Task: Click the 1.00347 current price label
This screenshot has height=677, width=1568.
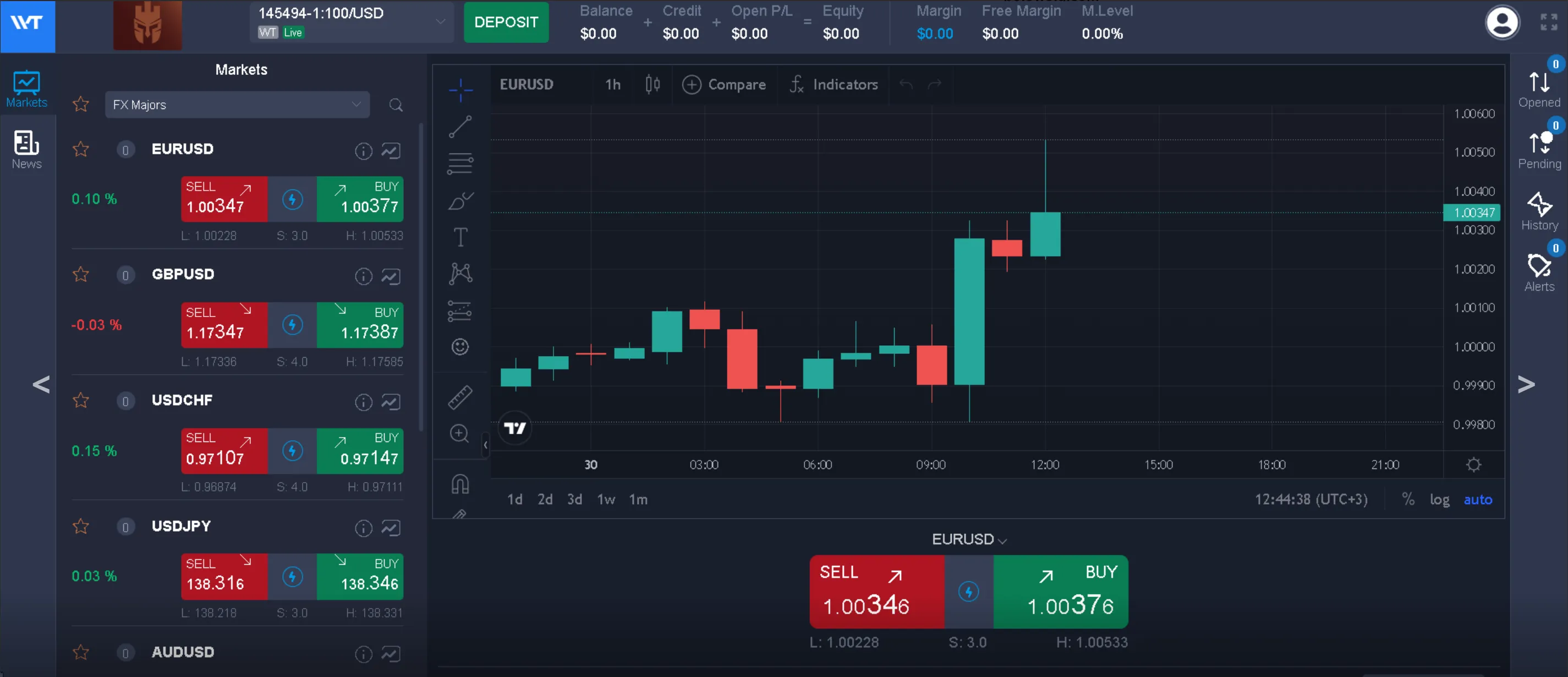Action: click(x=1472, y=212)
